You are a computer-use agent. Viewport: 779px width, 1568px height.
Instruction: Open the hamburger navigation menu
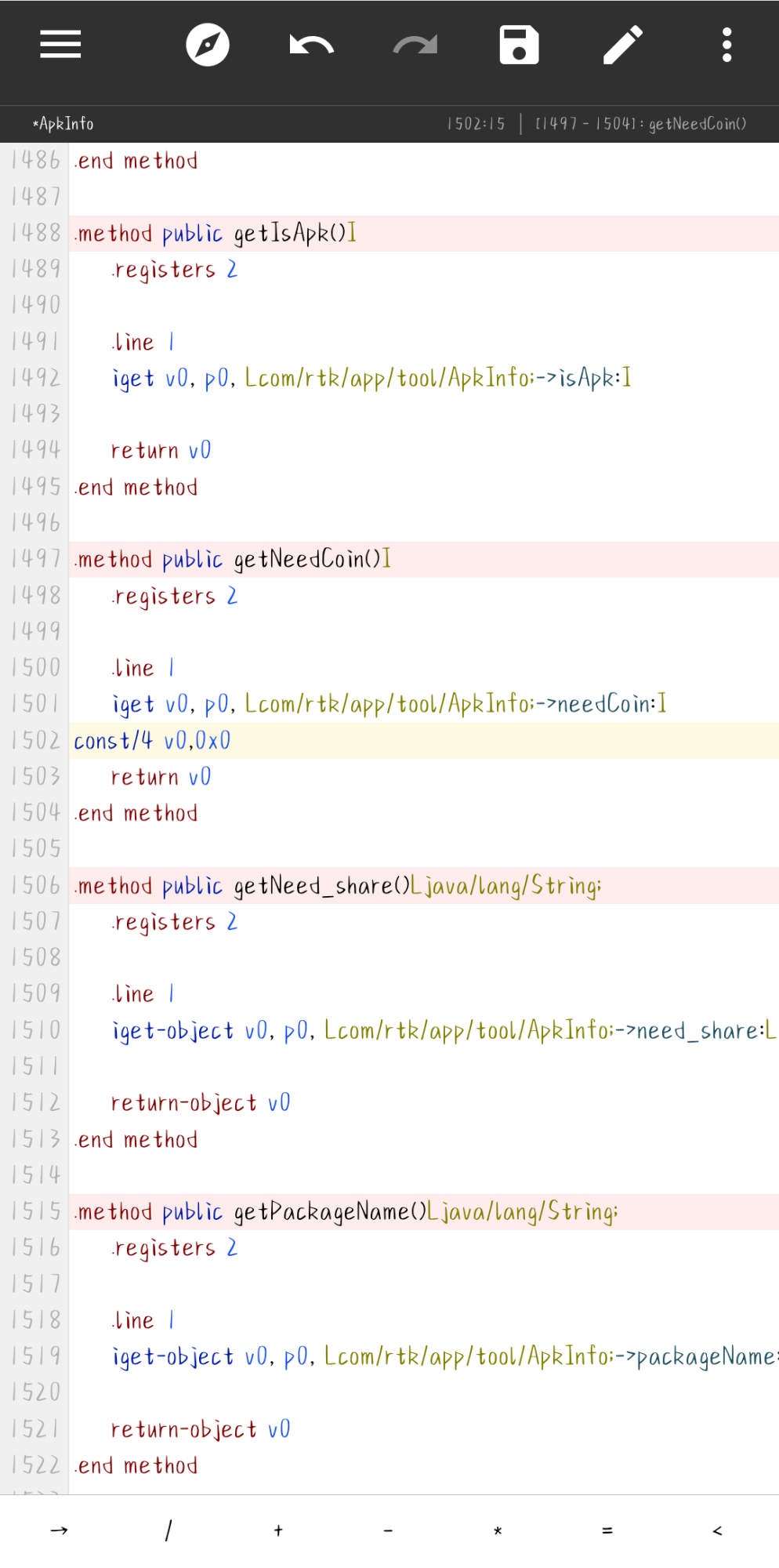[x=60, y=45]
